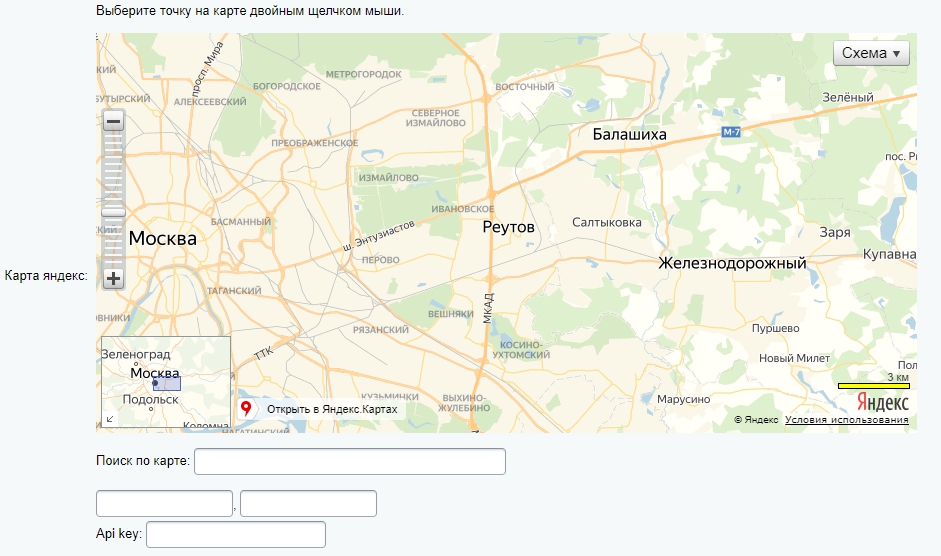This screenshot has height=556, width=941.
Task: Focus the second coordinate input field
Action: tap(308, 503)
